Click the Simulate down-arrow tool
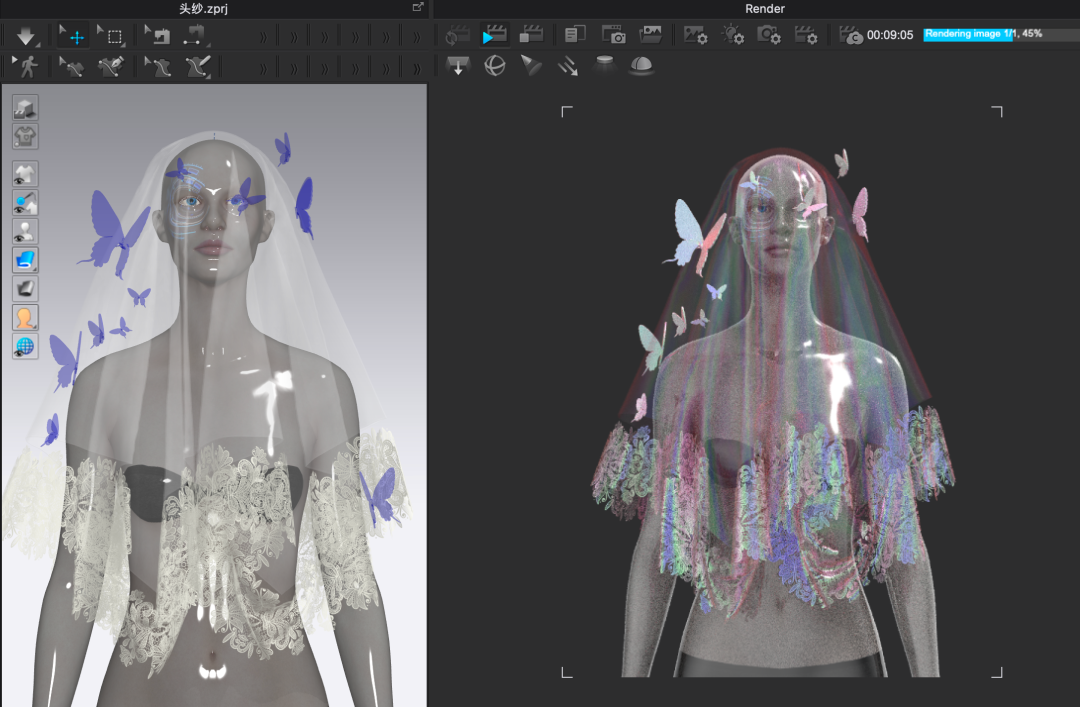The height and width of the screenshot is (707, 1080). (26, 36)
